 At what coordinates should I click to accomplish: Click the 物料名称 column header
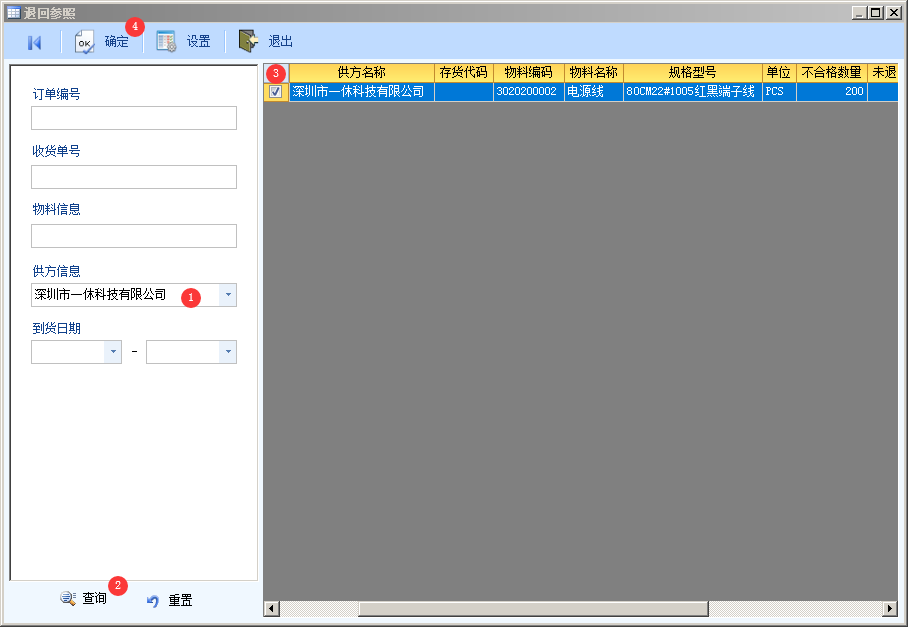[x=594, y=72]
